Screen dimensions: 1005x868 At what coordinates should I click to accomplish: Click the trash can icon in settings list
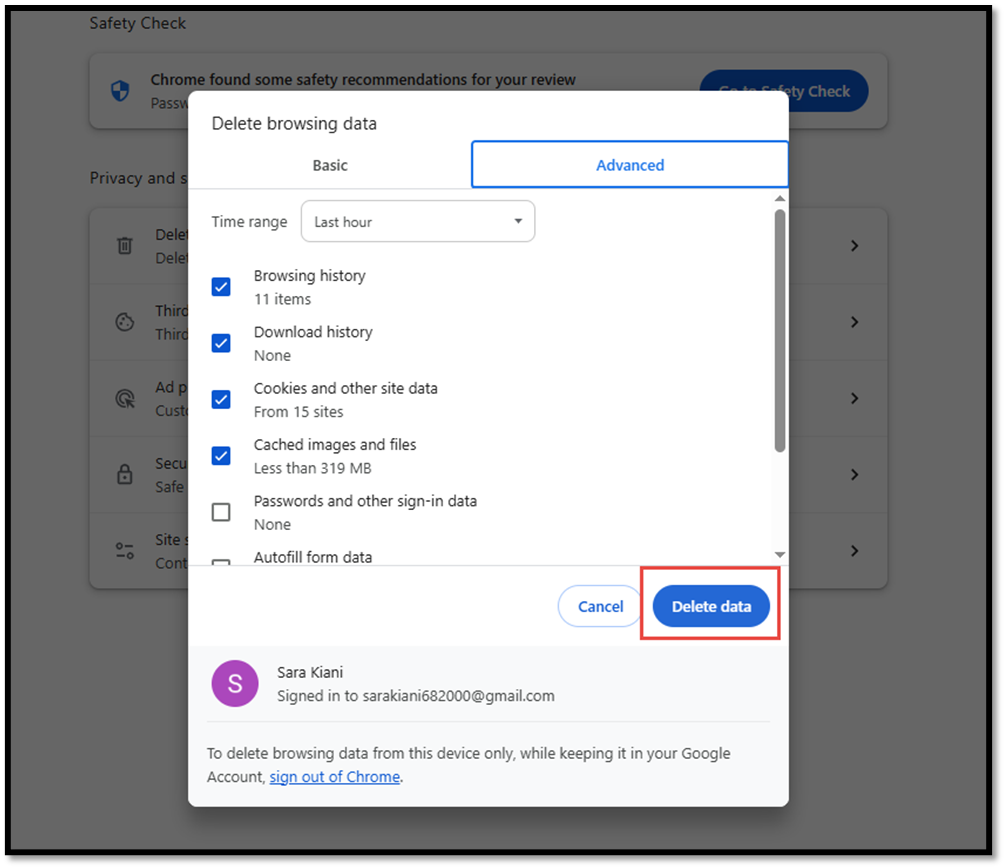[125, 246]
